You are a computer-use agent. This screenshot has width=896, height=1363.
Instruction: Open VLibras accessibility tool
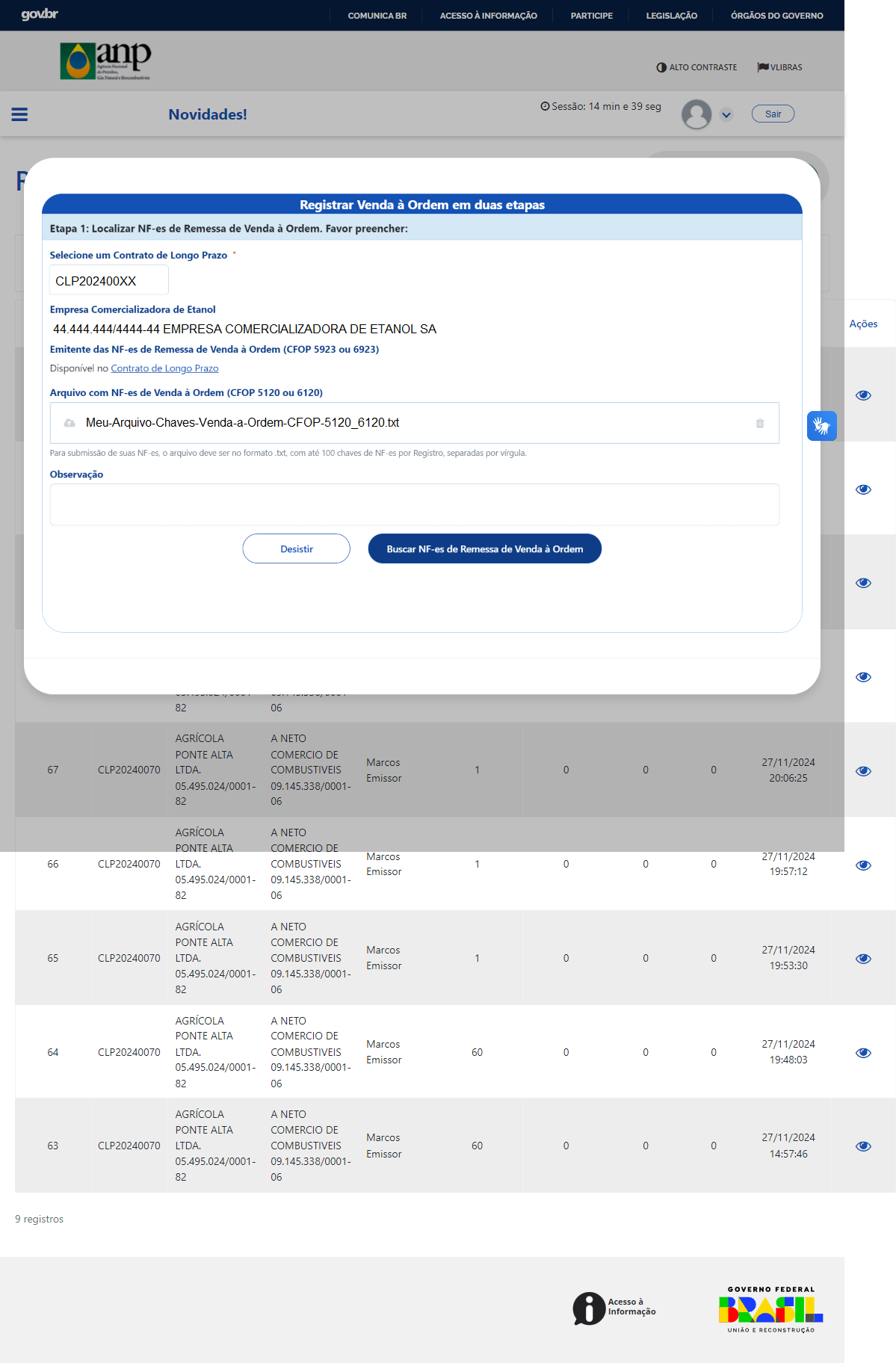pyautogui.click(x=779, y=67)
